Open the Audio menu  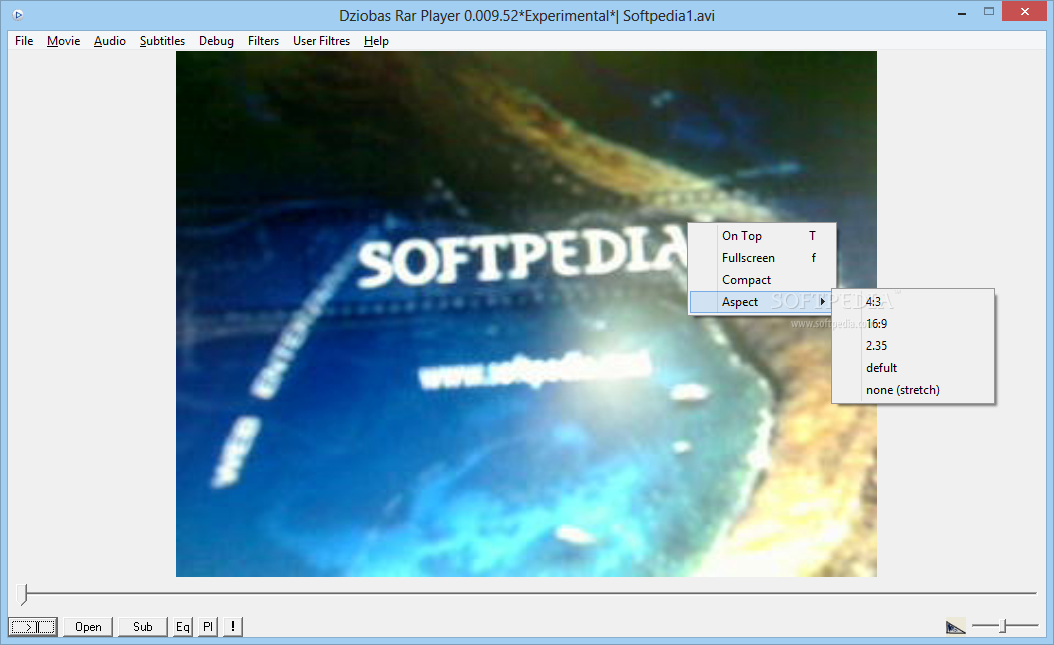point(110,41)
